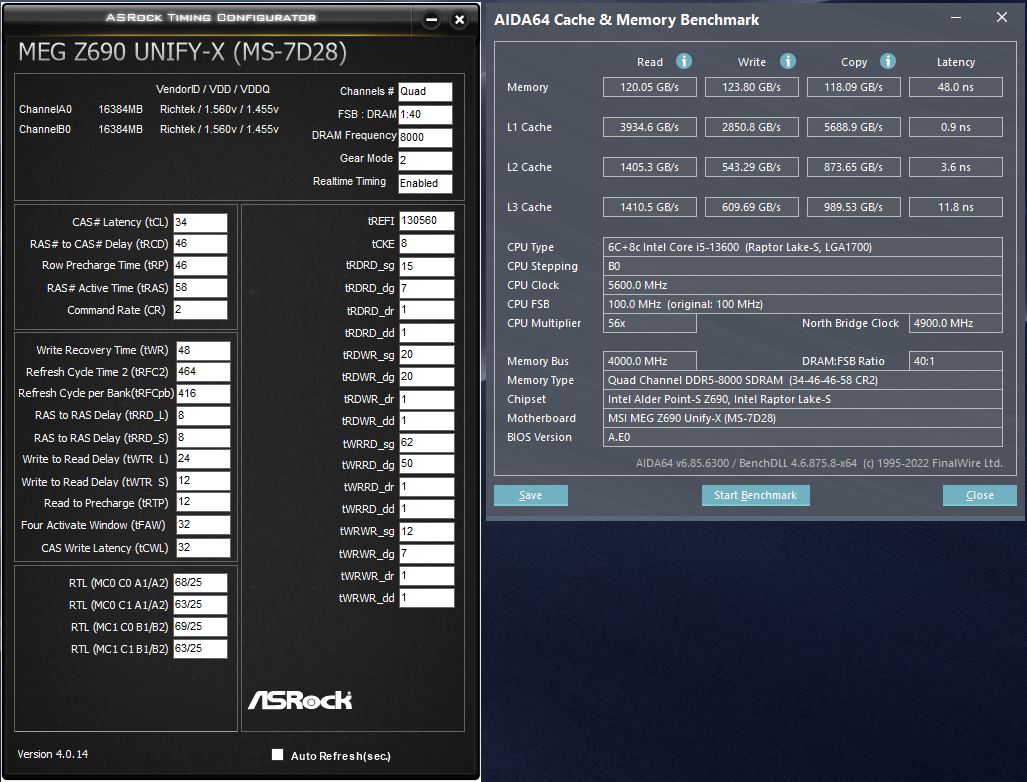This screenshot has width=1027, height=782.
Task: Click the tRRD_L value field
Action: 203,415
